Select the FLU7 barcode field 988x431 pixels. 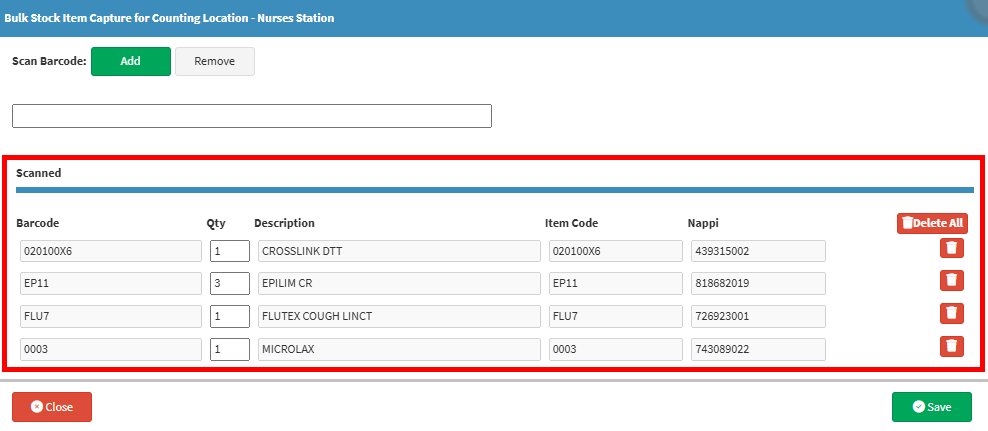coord(111,316)
